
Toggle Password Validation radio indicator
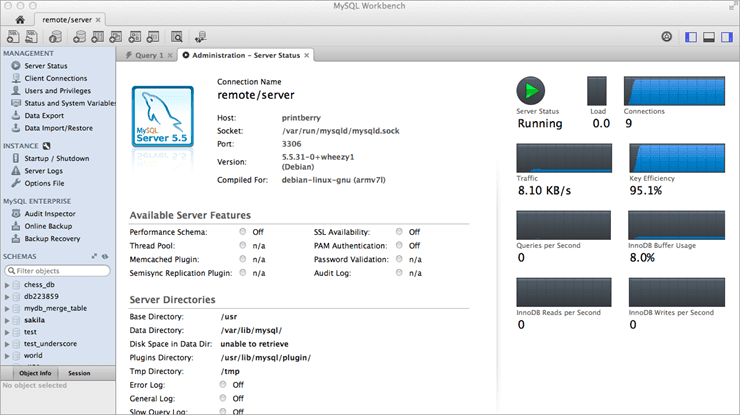399,259
